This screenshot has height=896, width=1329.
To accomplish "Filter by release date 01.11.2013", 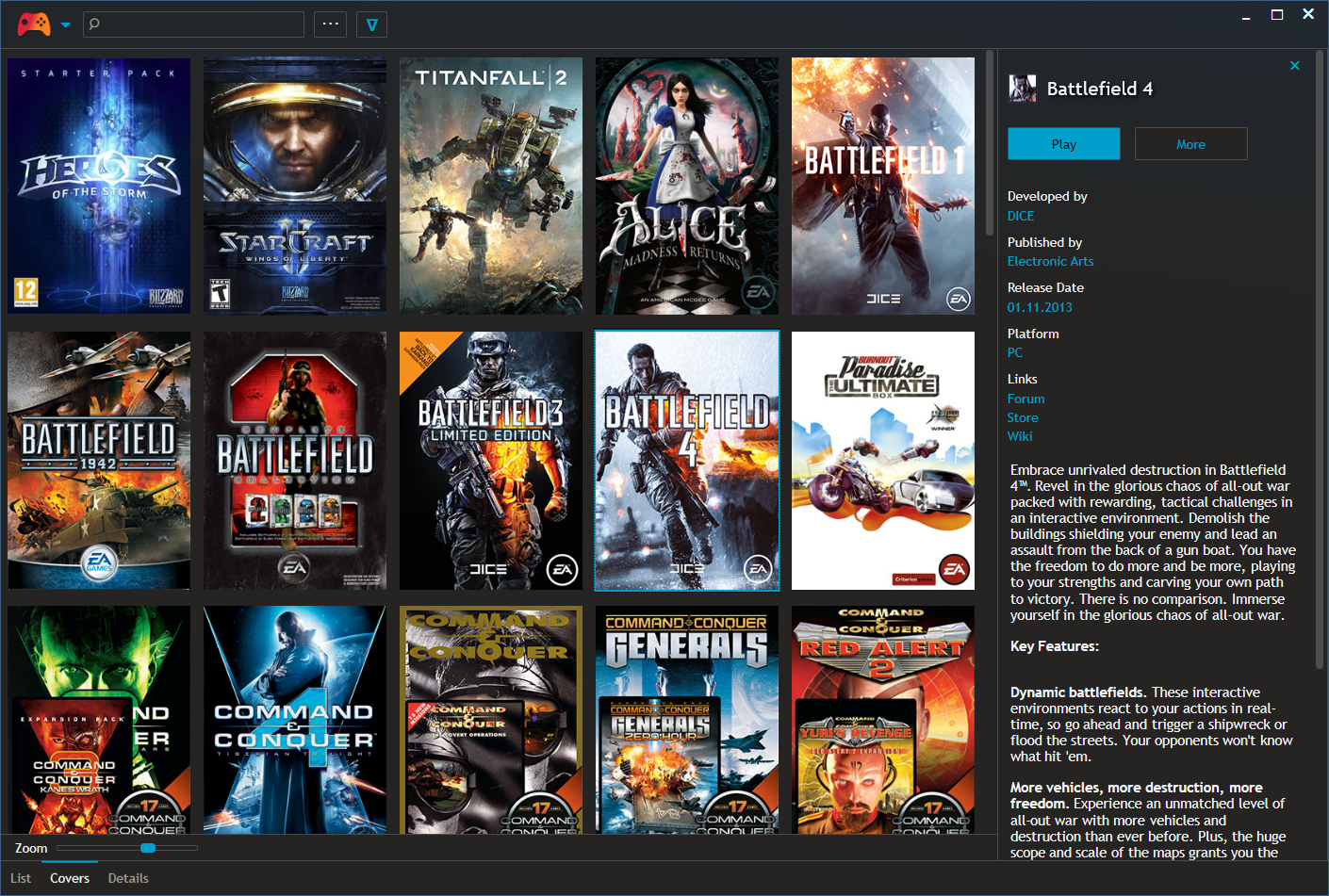I will point(1040,308).
